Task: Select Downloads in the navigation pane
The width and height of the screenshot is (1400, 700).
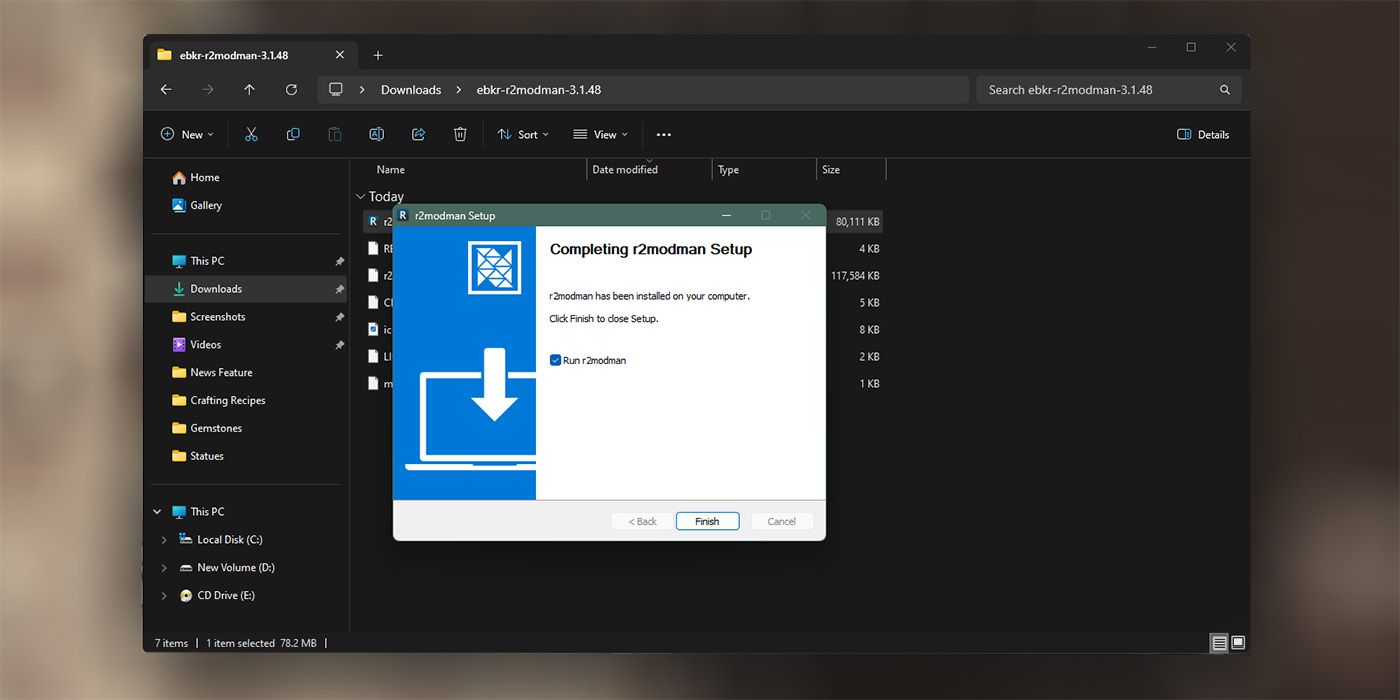Action: point(246,289)
